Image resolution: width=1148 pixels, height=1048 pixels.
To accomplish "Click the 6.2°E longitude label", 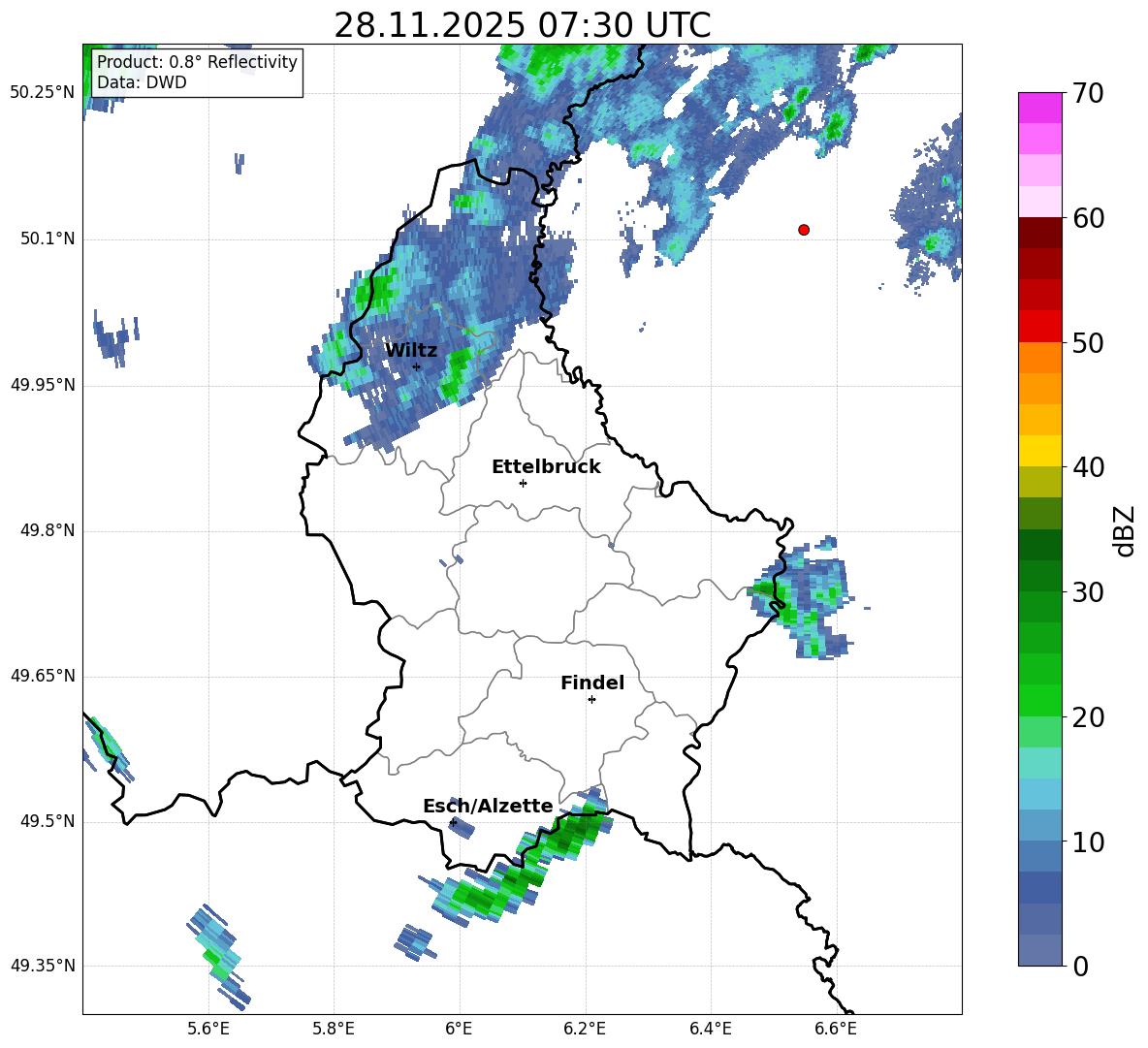I will pos(585,1029).
